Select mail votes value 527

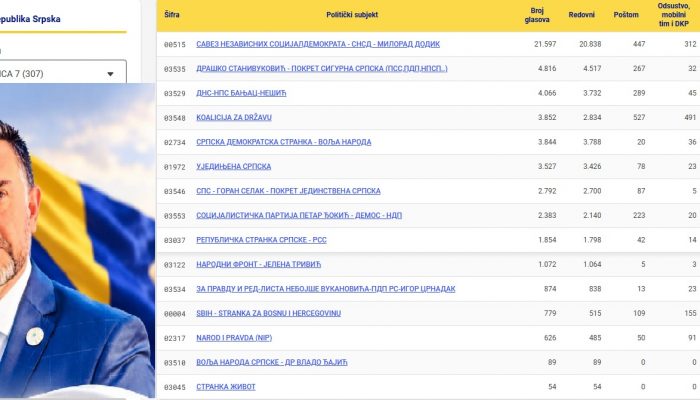point(639,117)
